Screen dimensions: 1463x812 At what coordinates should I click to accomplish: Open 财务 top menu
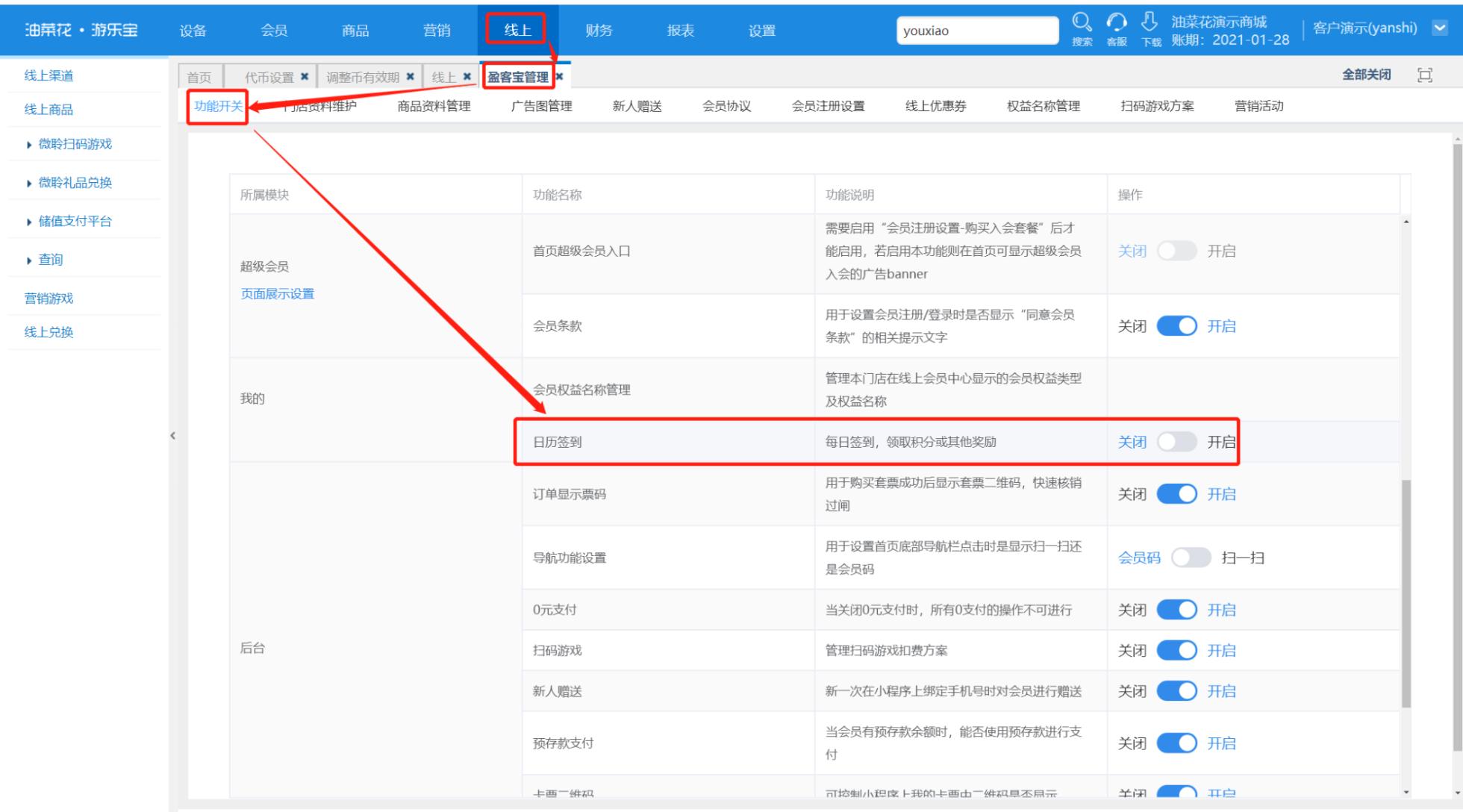(599, 31)
